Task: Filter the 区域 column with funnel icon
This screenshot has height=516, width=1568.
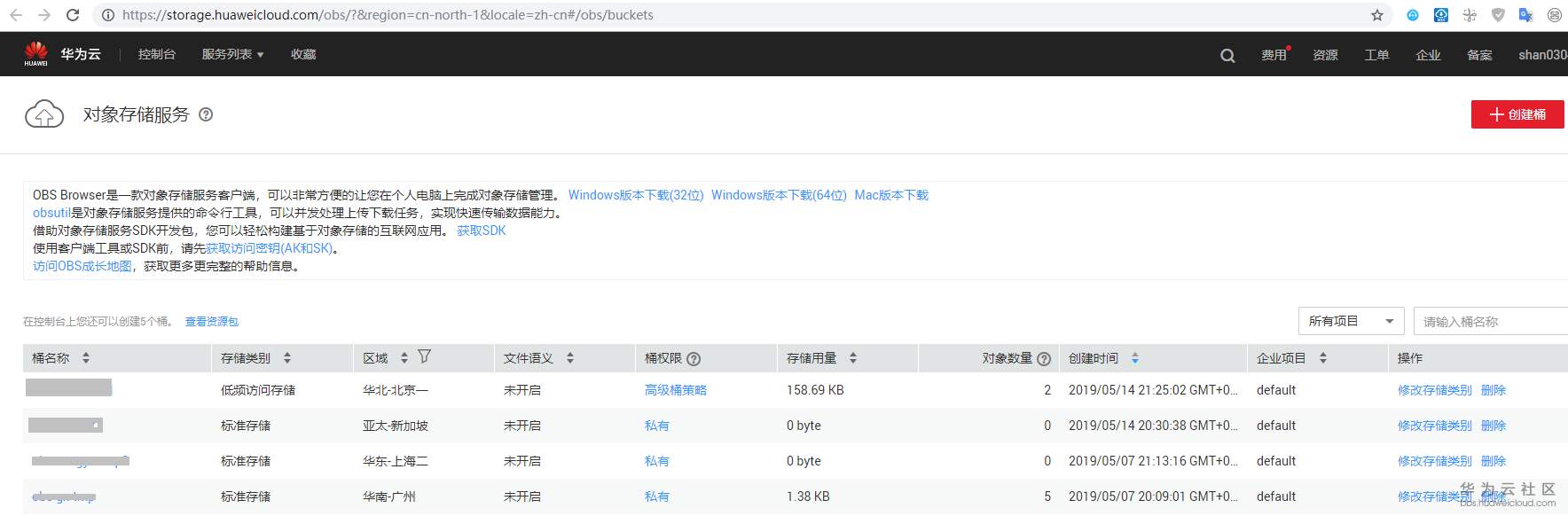Action: click(x=424, y=356)
